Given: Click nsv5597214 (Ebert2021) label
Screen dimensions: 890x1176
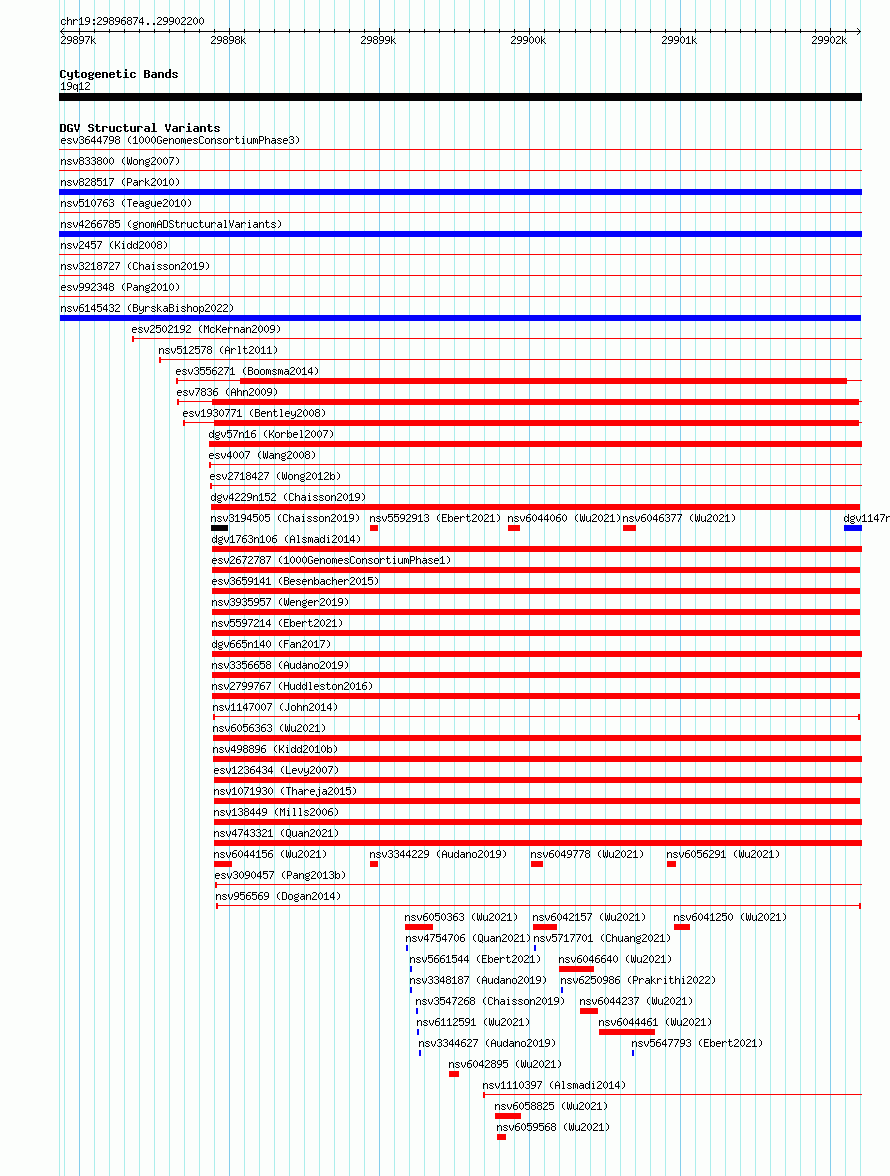Looking at the screenshot, I should coord(277,623).
